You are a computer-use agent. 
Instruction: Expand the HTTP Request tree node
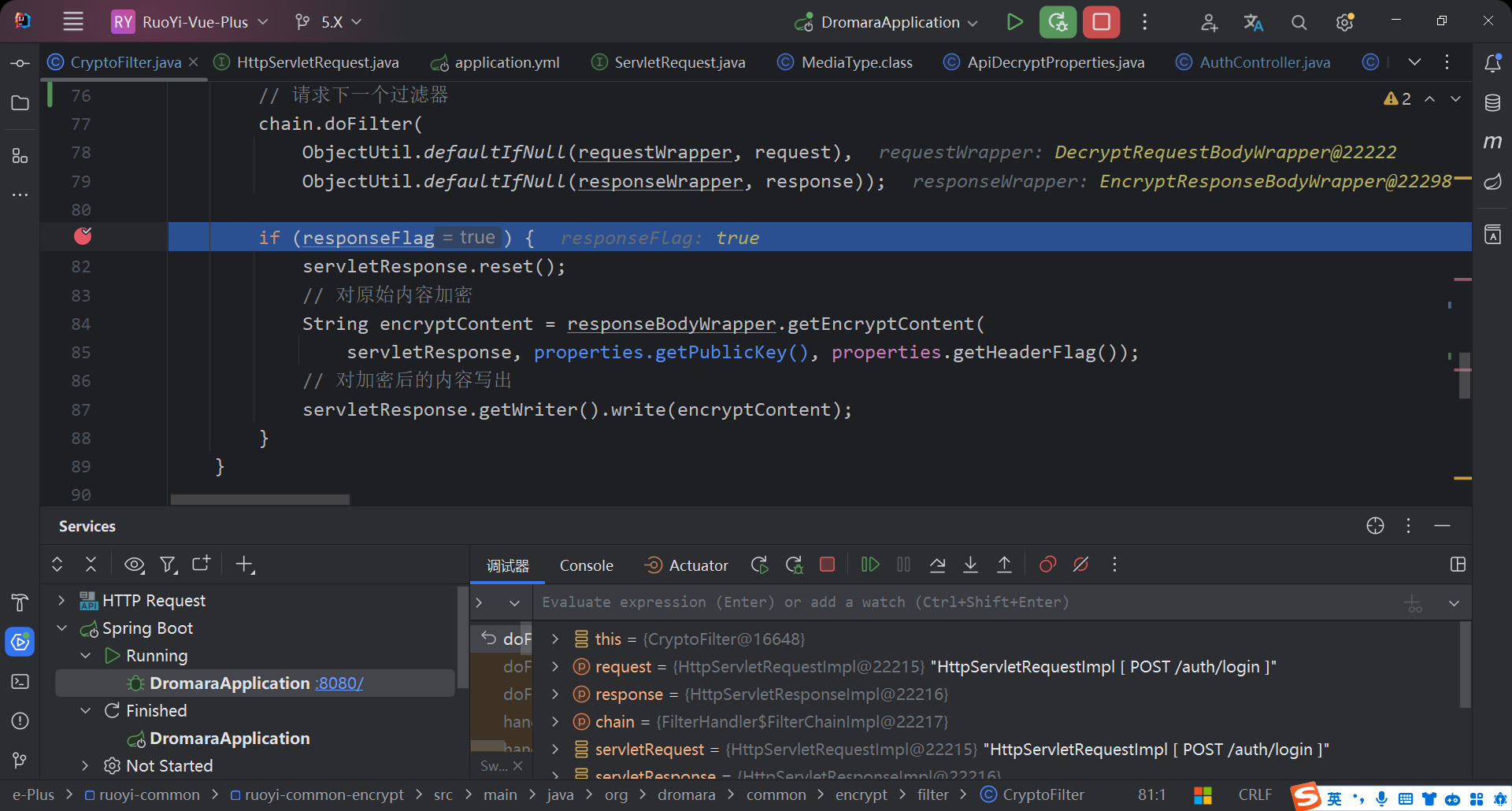click(61, 601)
